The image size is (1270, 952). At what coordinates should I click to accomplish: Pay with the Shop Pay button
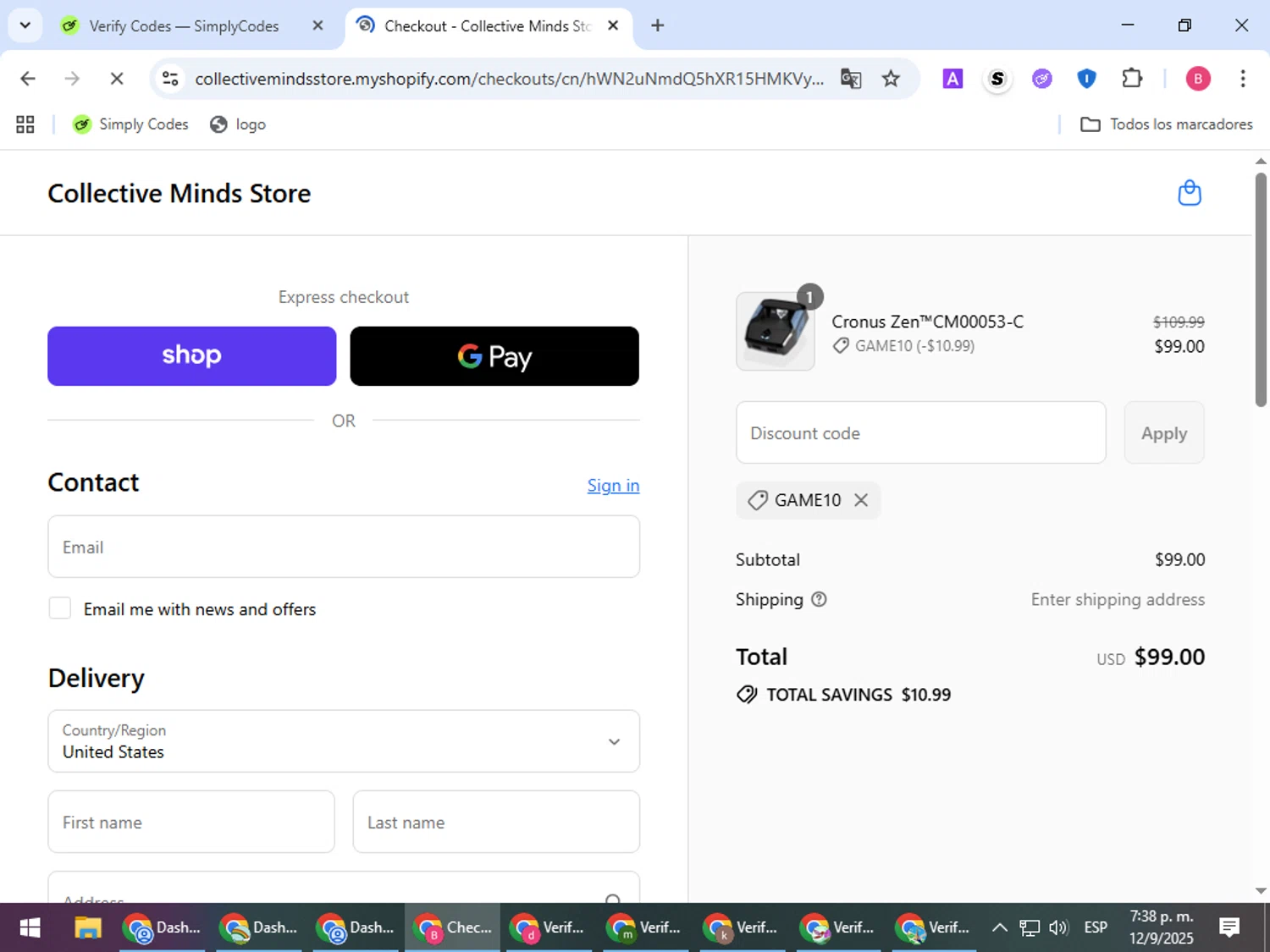tap(191, 356)
